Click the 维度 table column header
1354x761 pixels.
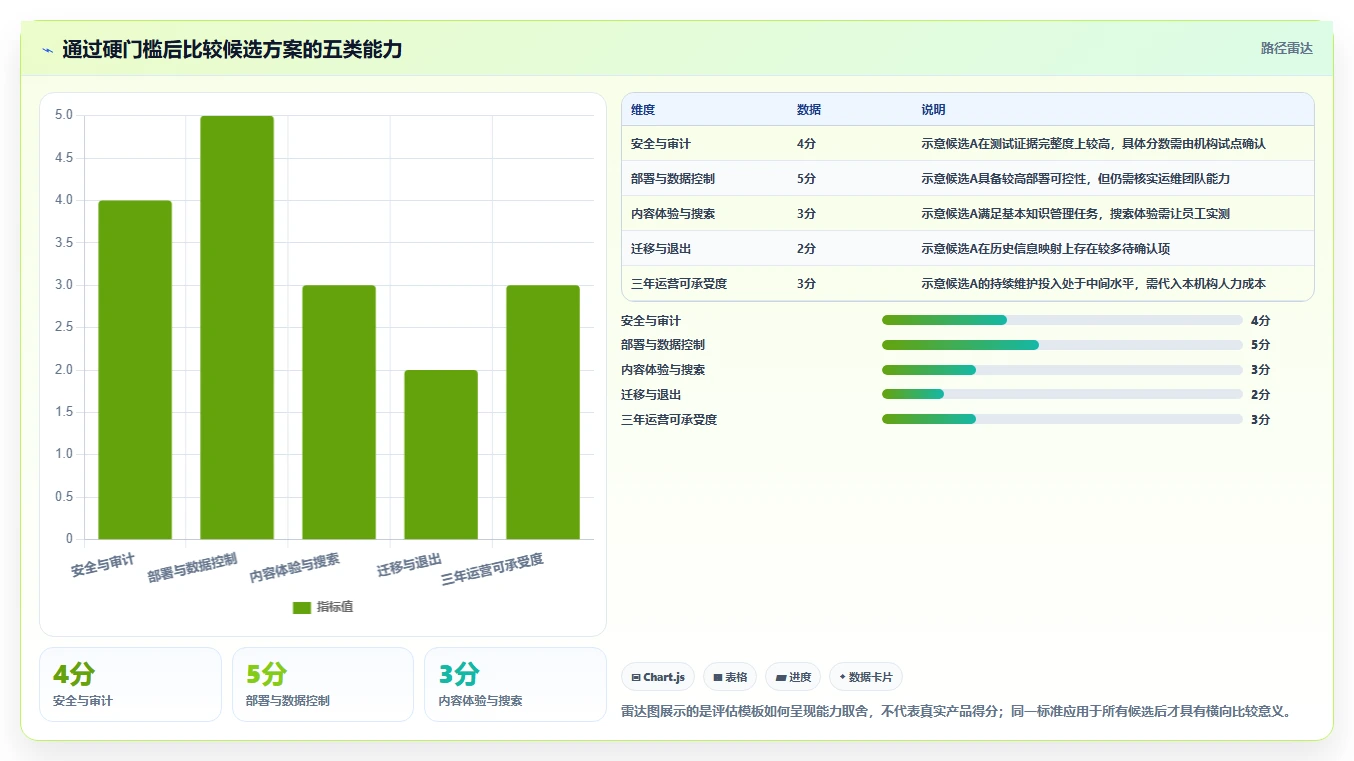[x=643, y=110]
